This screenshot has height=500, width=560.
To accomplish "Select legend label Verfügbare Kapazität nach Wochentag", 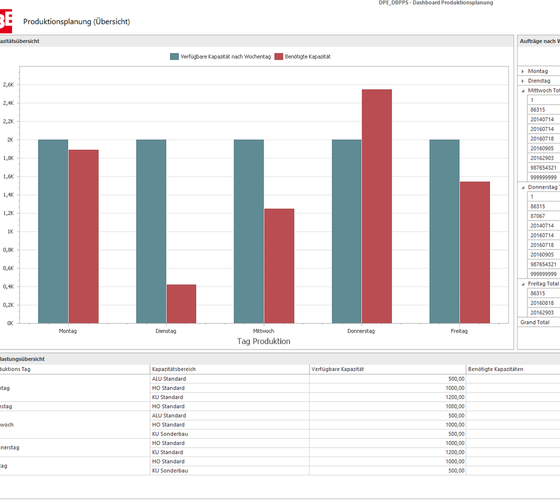I will click(226, 56).
